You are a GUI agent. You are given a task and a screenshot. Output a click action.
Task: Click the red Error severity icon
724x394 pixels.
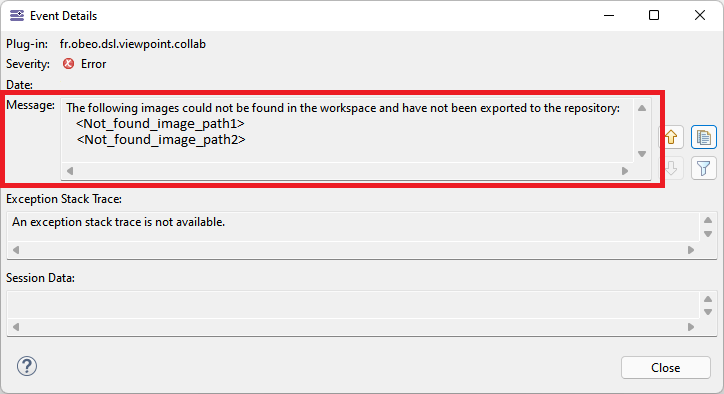(68, 64)
